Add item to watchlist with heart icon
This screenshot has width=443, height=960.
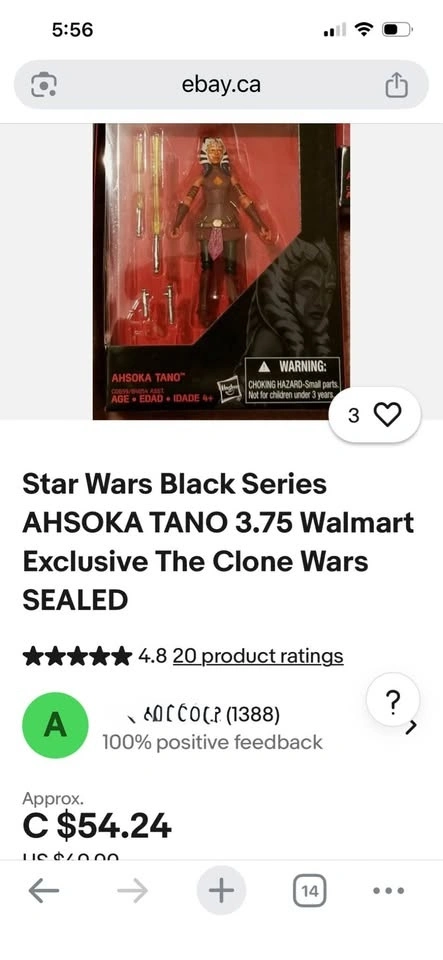point(374,415)
